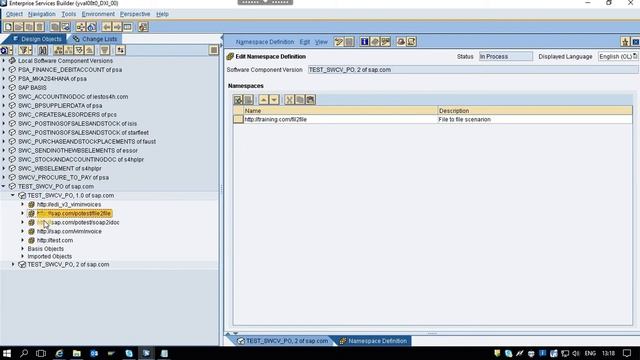This screenshot has height=360, width=640.
Task: Click the panel icon on the navigation toolbar's far right
Action: 213,50
